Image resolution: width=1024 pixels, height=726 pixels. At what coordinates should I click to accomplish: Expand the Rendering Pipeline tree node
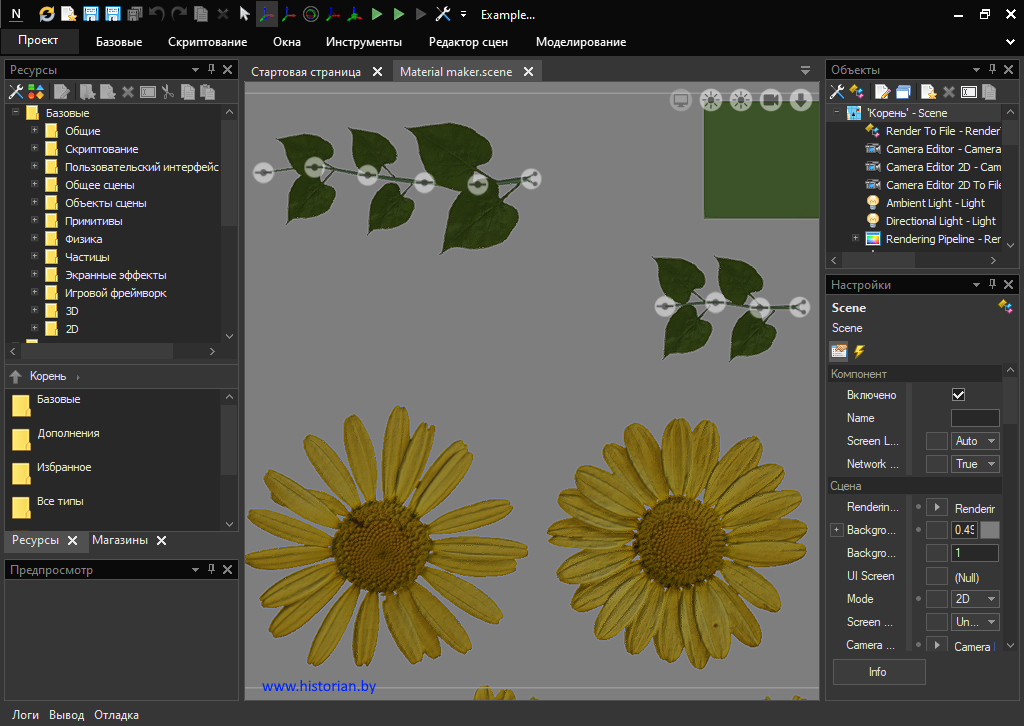tap(855, 239)
